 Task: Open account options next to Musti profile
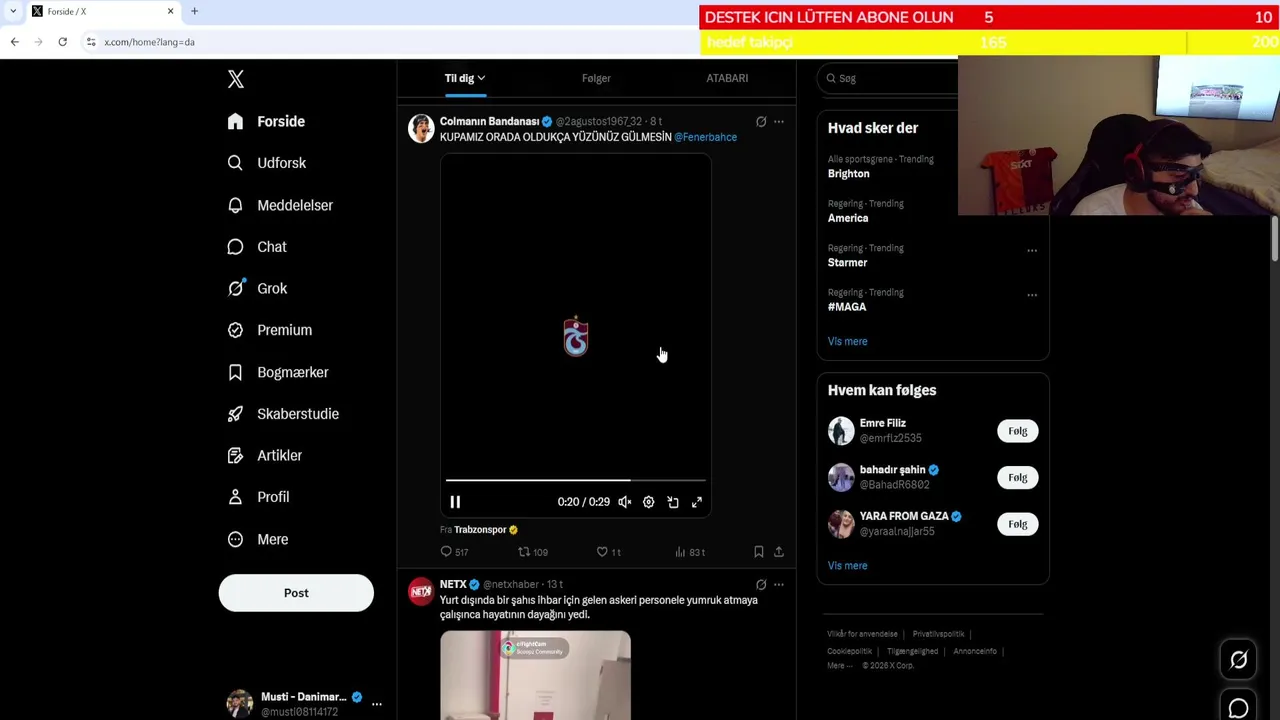click(377, 704)
